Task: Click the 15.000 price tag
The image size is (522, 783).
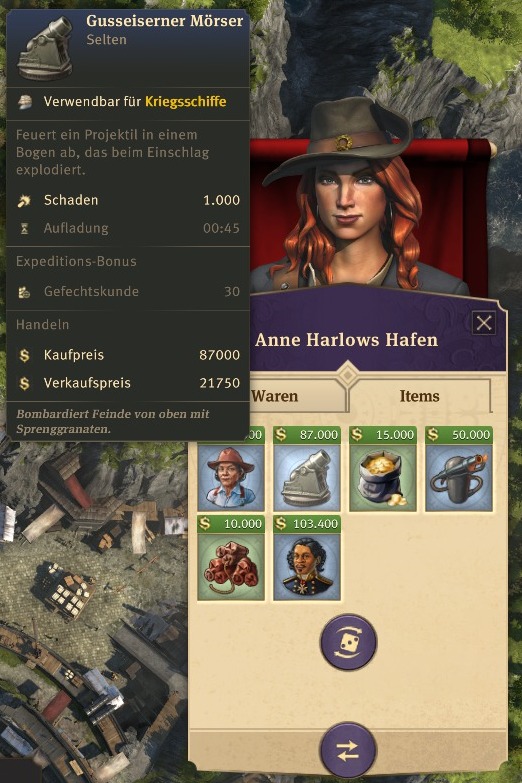Action: (x=383, y=434)
